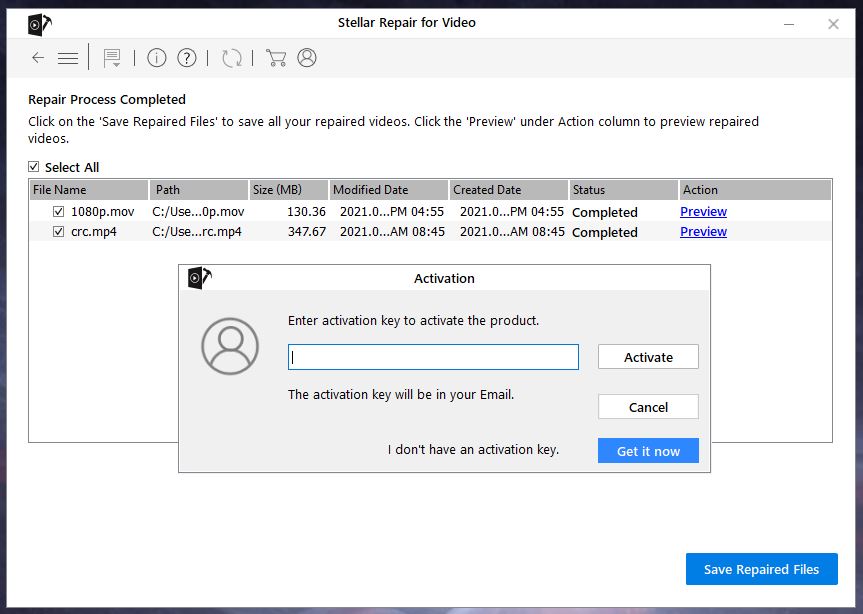
Task: Toggle the Select All checkbox
Action: click(34, 167)
